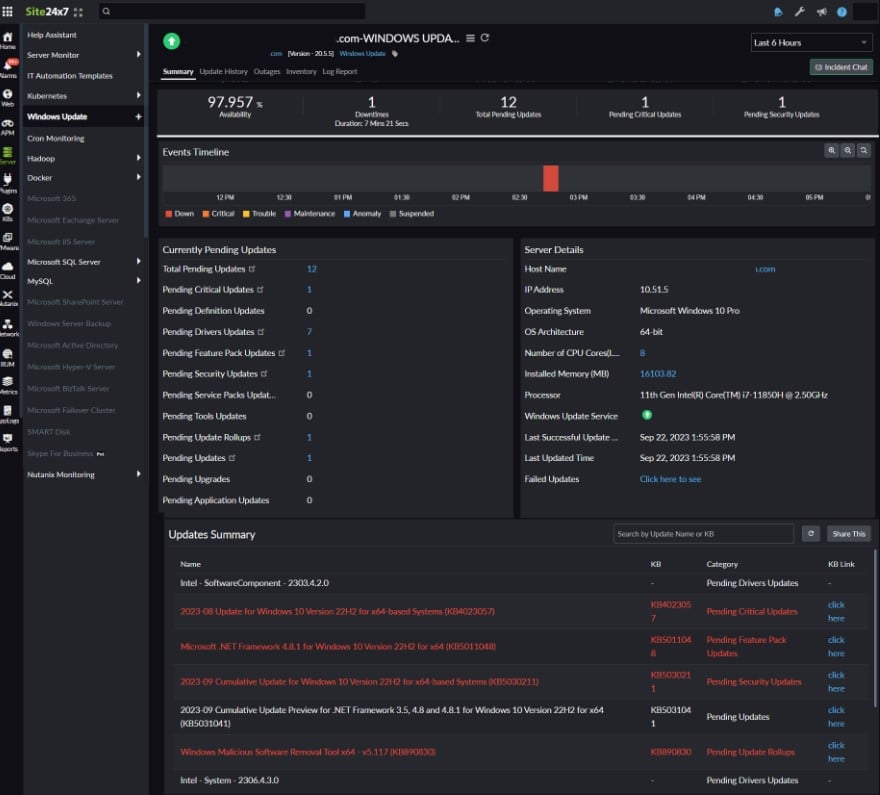Switch to the Inventory tab

point(301,72)
